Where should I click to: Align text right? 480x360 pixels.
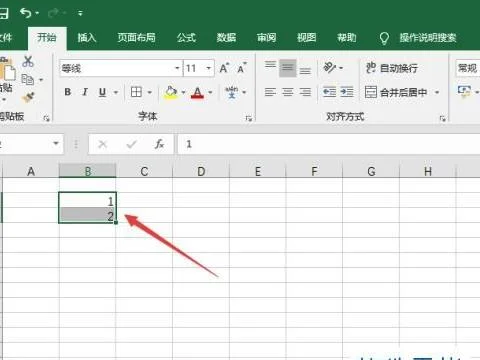click(305, 92)
